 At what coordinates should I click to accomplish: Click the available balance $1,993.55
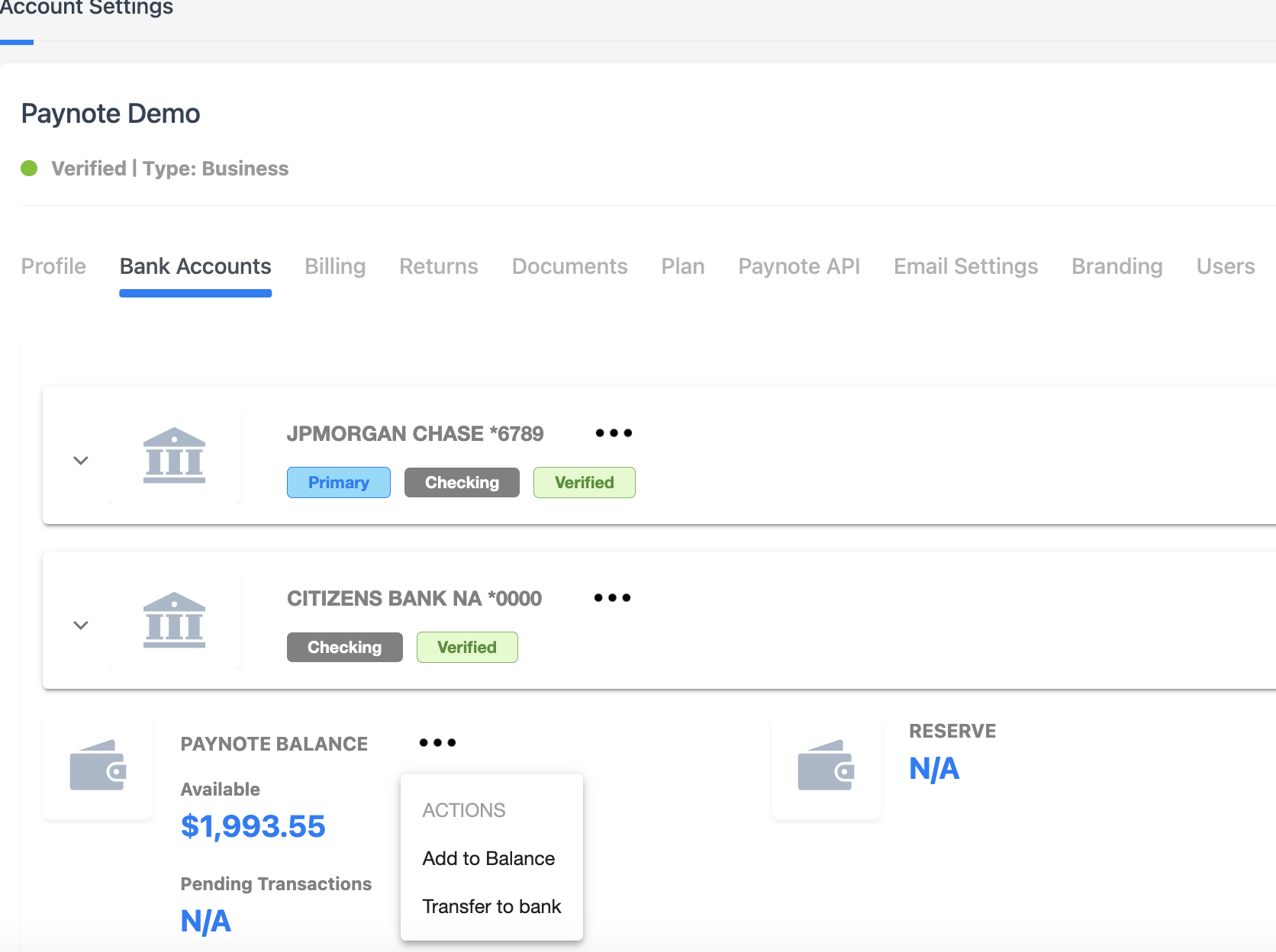(x=253, y=826)
